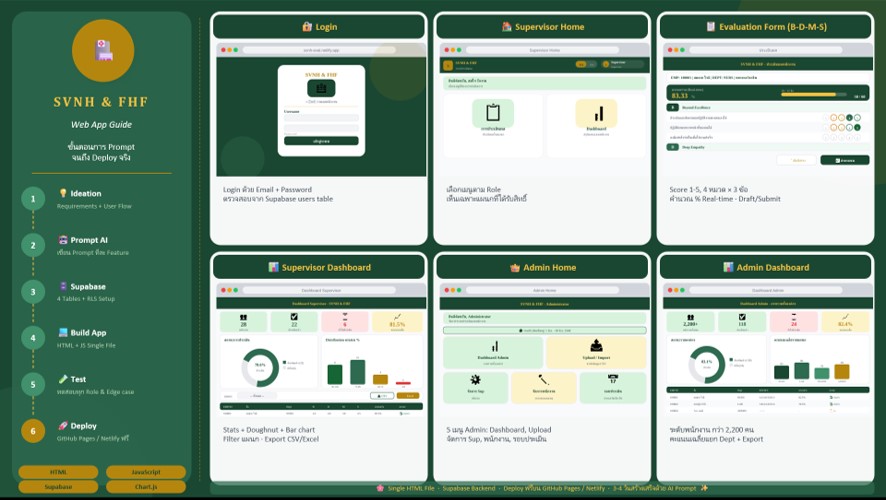Click the crown icon before Admin Home title
The width and height of the screenshot is (886, 500).
[x=515, y=268]
